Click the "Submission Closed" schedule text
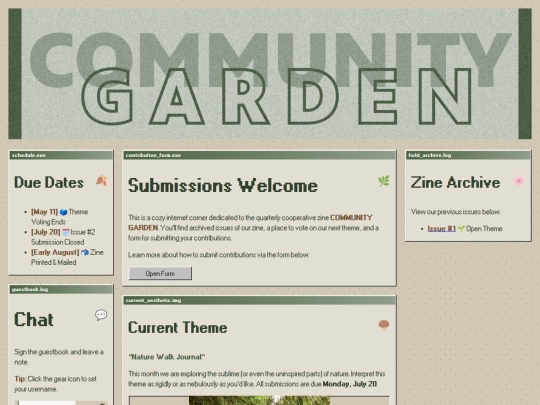The image size is (540, 405). (58, 242)
